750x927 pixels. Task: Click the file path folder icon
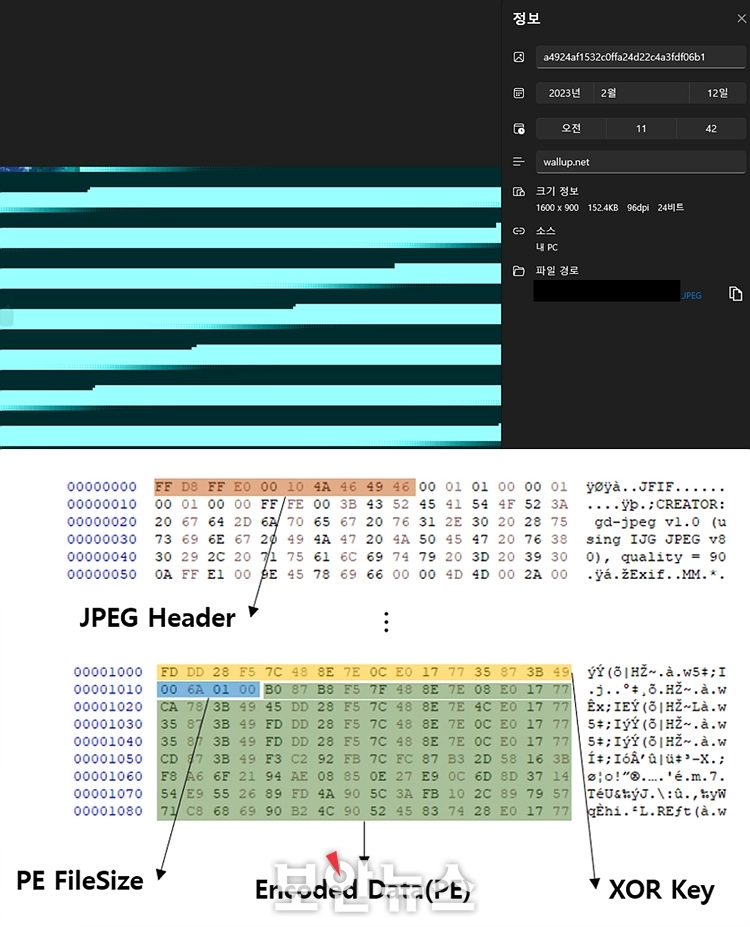(x=518, y=271)
